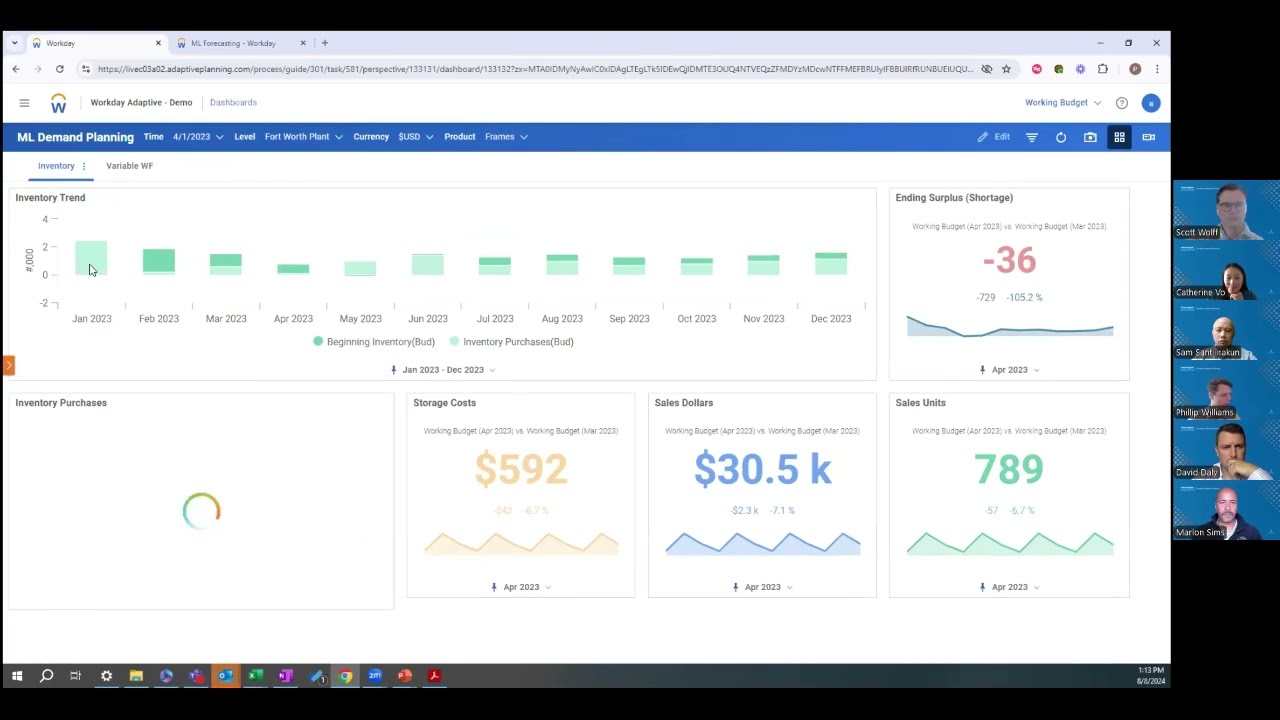
Task: Open the help question mark icon
Action: (x=1122, y=103)
